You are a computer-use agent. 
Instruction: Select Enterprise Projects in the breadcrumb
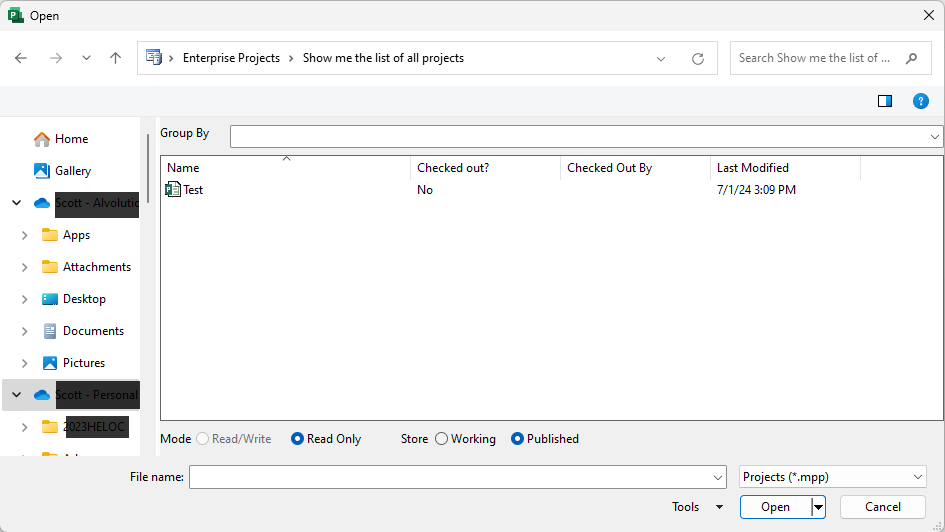click(231, 58)
